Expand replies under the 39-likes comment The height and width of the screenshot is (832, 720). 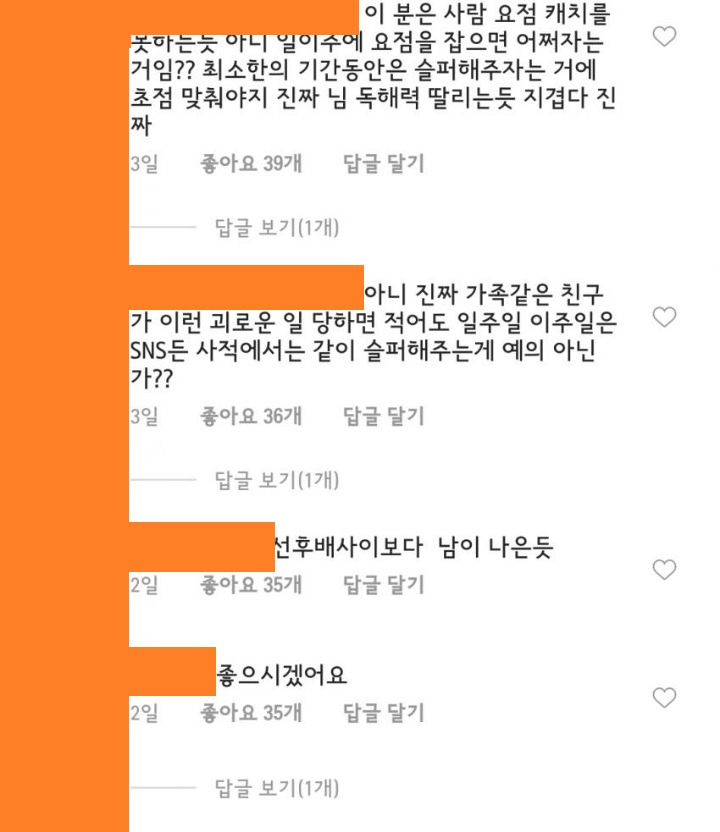[x=276, y=227]
